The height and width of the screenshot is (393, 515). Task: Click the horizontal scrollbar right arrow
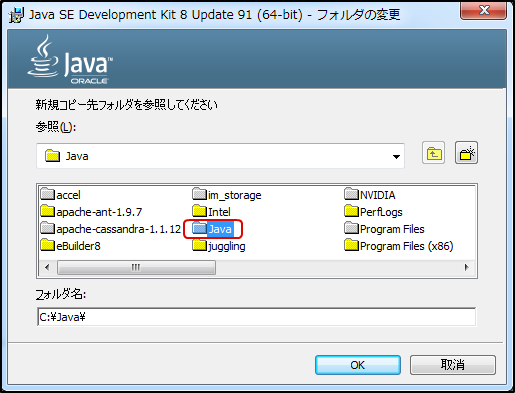[466, 267]
